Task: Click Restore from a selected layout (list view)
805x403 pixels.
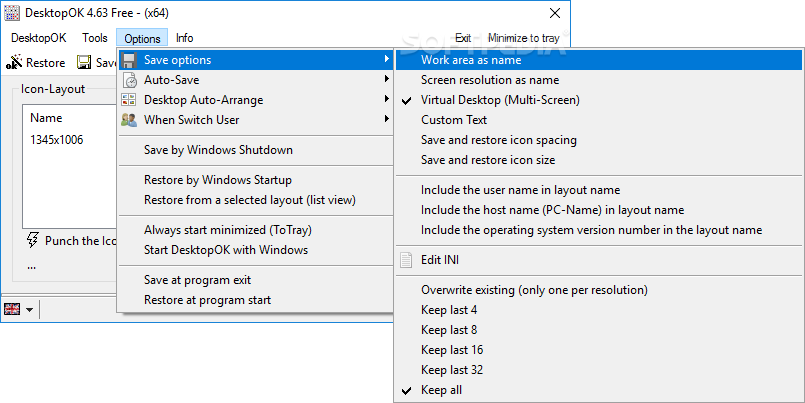Action: click(x=256, y=200)
